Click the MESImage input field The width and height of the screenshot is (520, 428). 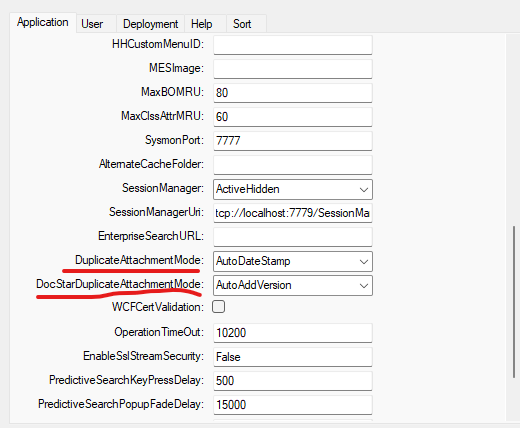(x=293, y=69)
